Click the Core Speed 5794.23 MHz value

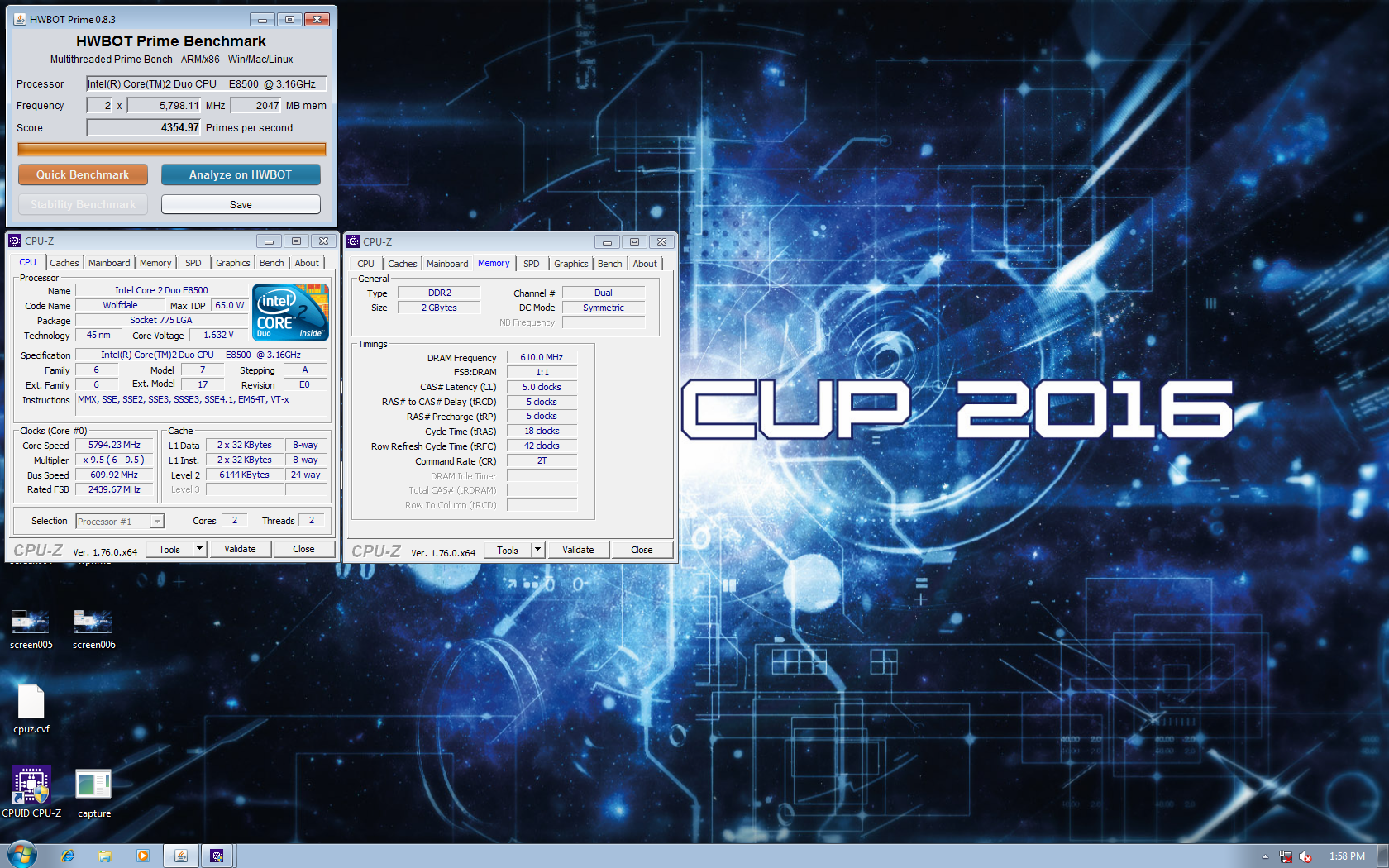[114, 445]
